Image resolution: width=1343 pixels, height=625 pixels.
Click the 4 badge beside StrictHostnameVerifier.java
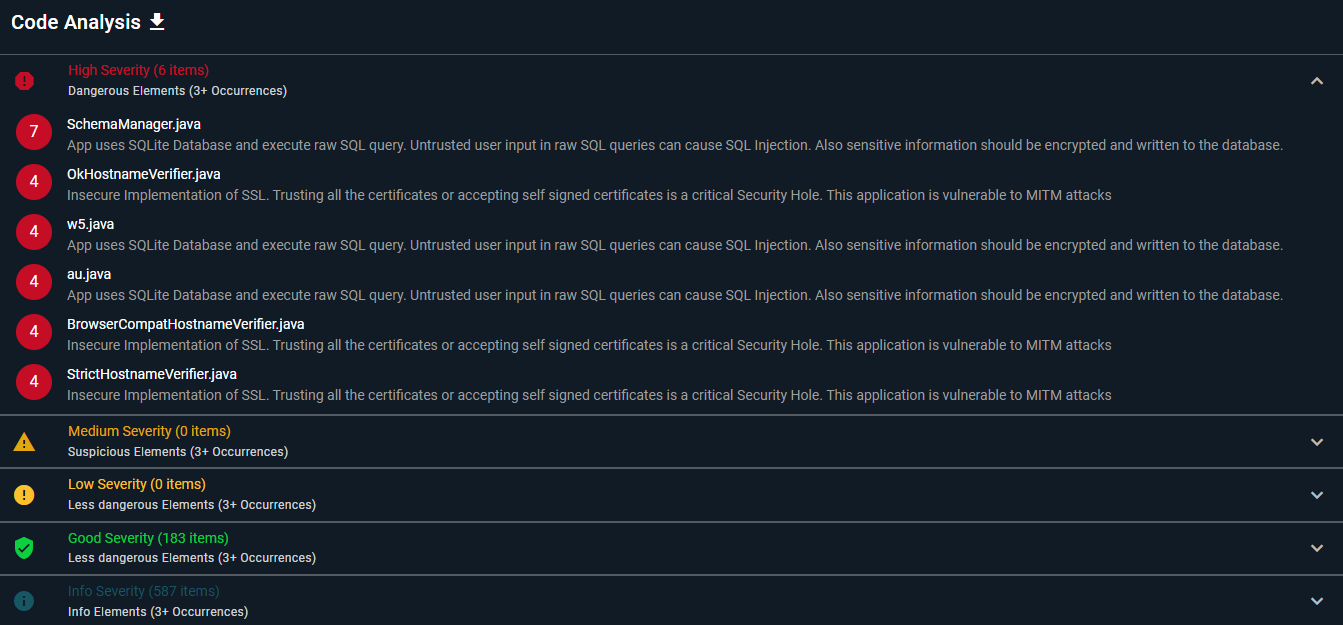pos(34,382)
